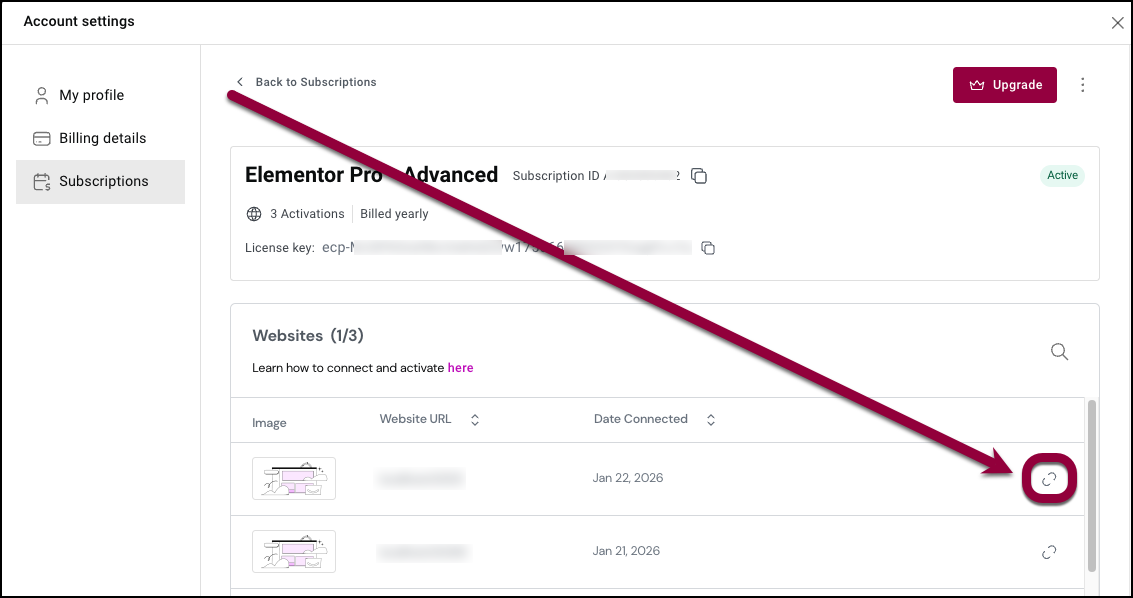Click the search icon in Websites section
Image resolution: width=1133 pixels, height=598 pixels.
[x=1059, y=351]
